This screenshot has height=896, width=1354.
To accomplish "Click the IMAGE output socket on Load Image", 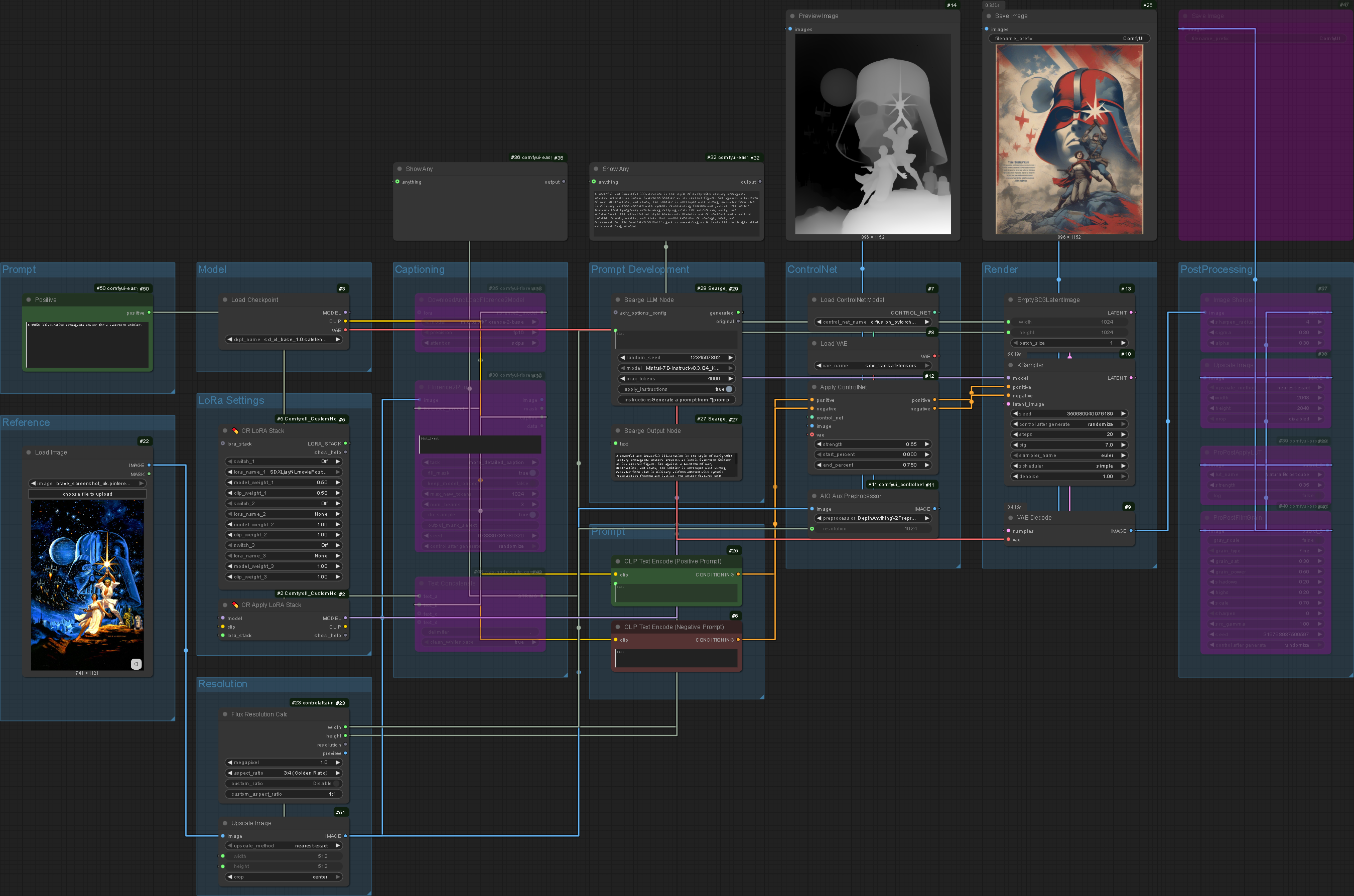I will tap(149, 465).
